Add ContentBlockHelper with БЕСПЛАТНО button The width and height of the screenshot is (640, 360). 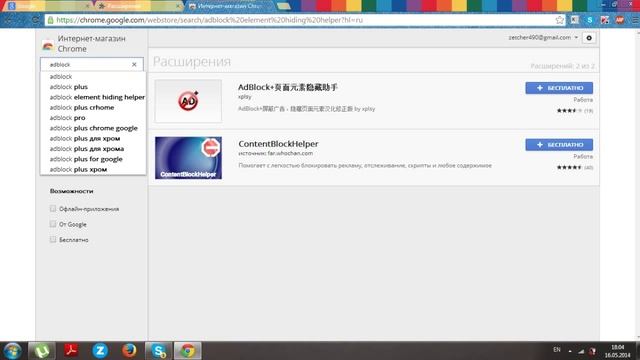tap(559, 144)
